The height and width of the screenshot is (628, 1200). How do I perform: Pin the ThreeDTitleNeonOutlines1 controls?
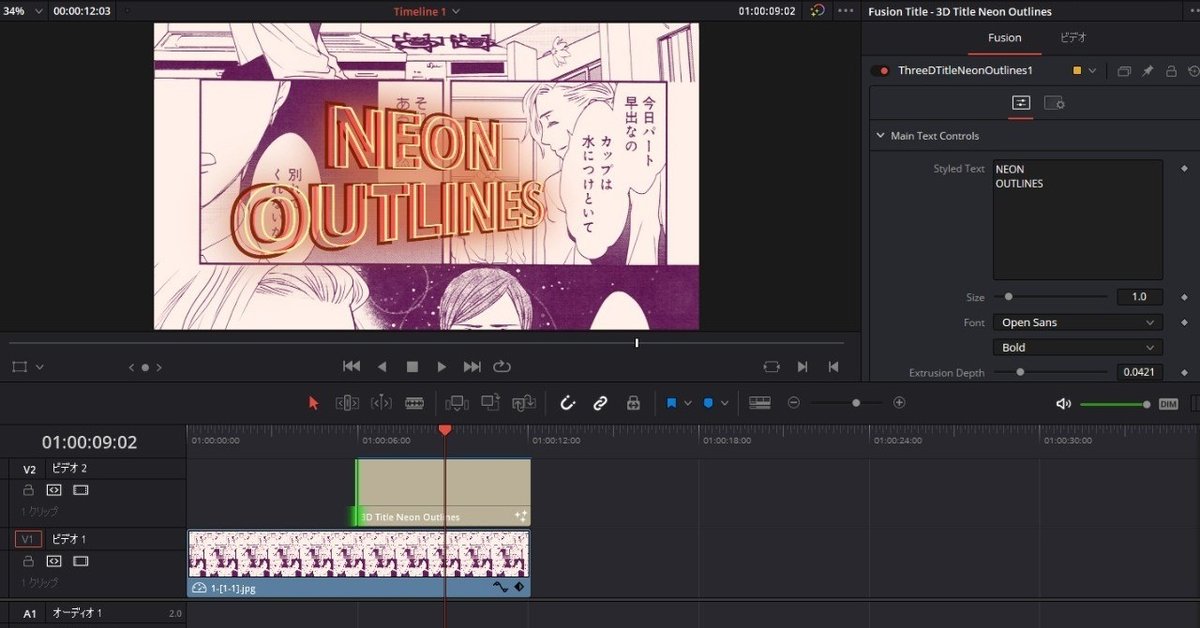1148,71
